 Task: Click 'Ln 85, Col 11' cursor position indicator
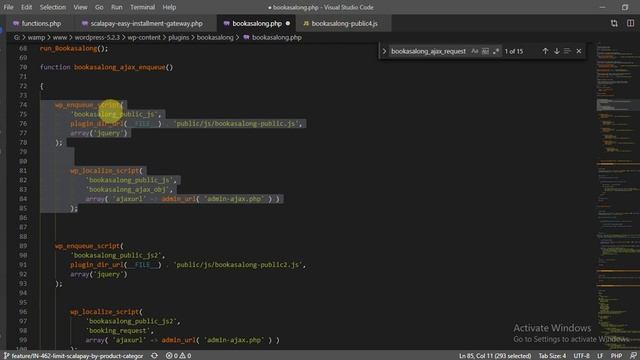pos(495,356)
